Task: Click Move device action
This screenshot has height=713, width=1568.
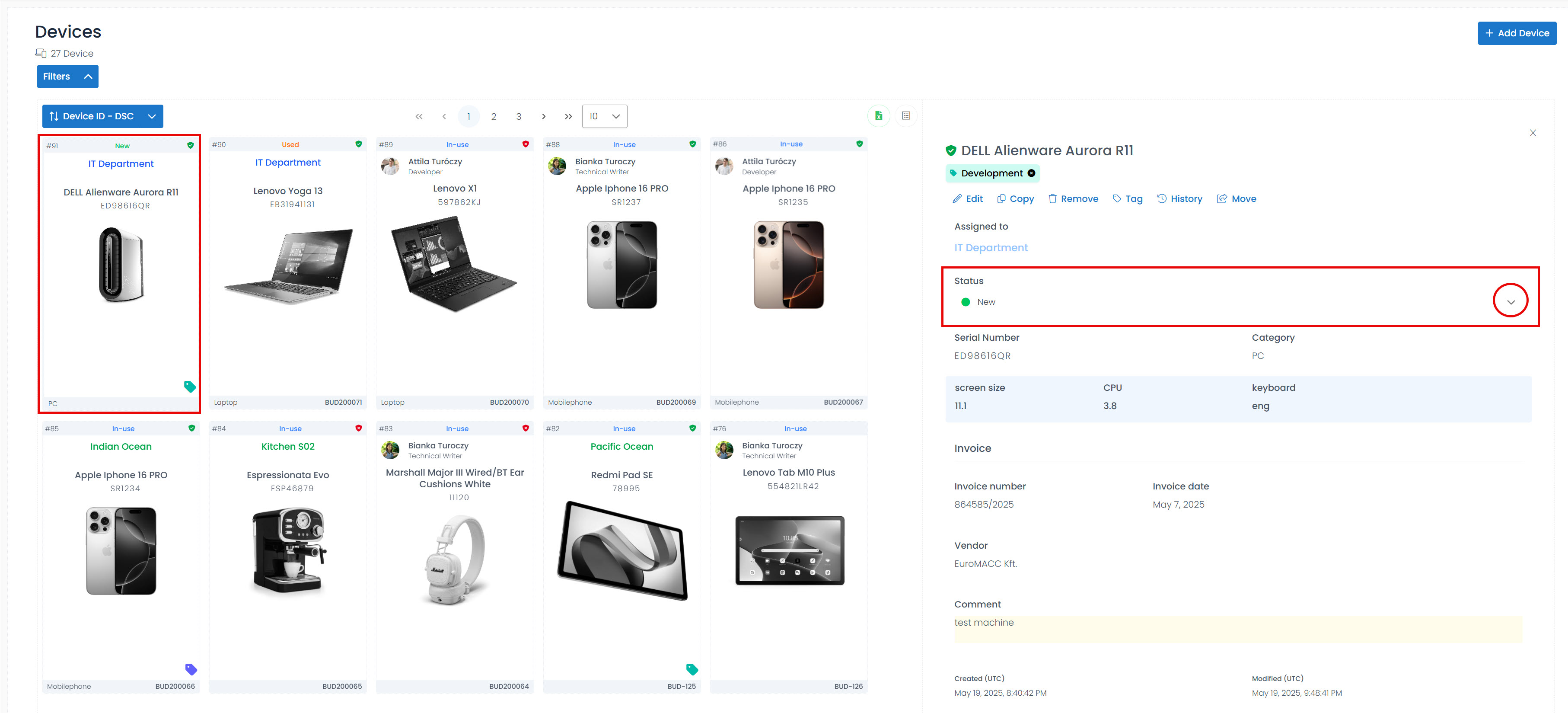Action: pos(1236,198)
